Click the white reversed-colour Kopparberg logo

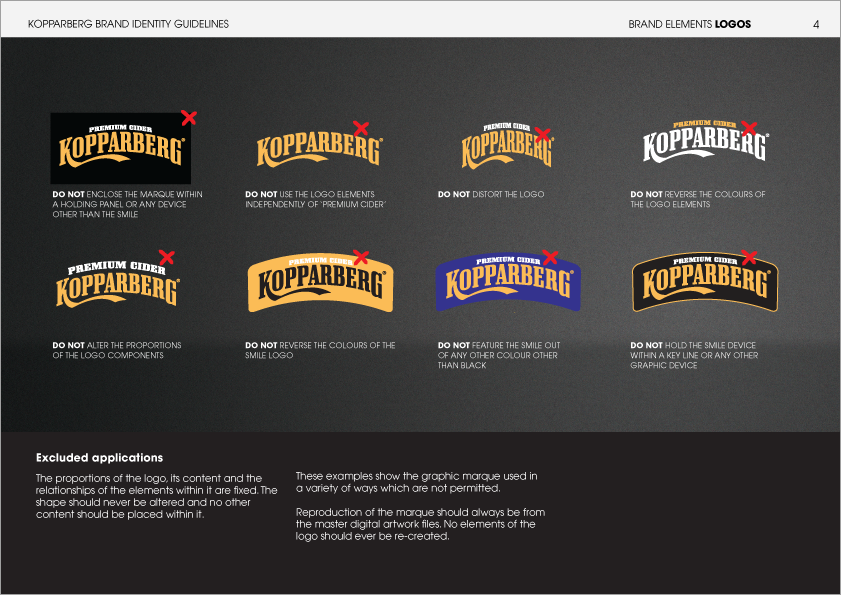[x=706, y=141]
